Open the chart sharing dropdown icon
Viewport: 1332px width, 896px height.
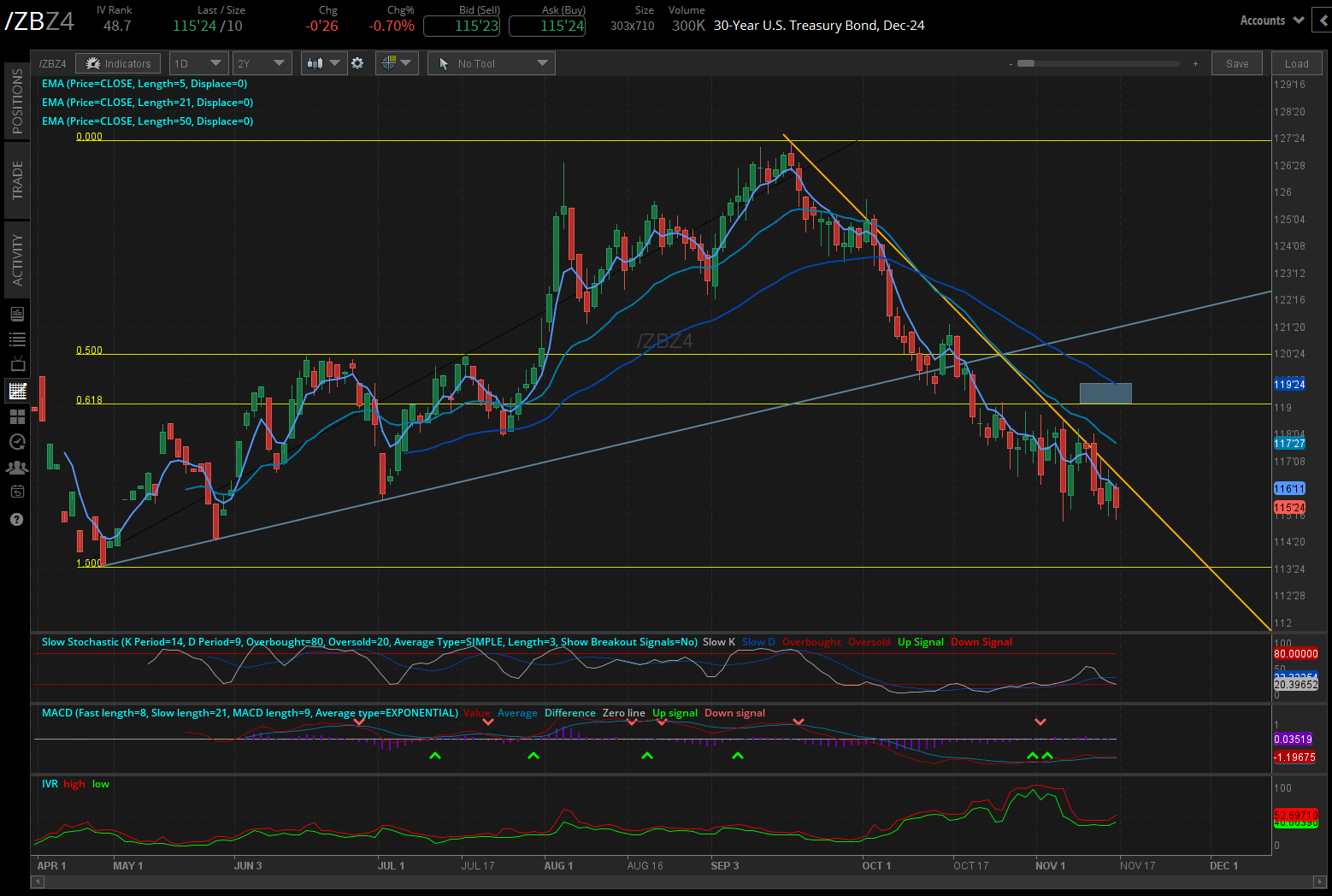[x=406, y=62]
